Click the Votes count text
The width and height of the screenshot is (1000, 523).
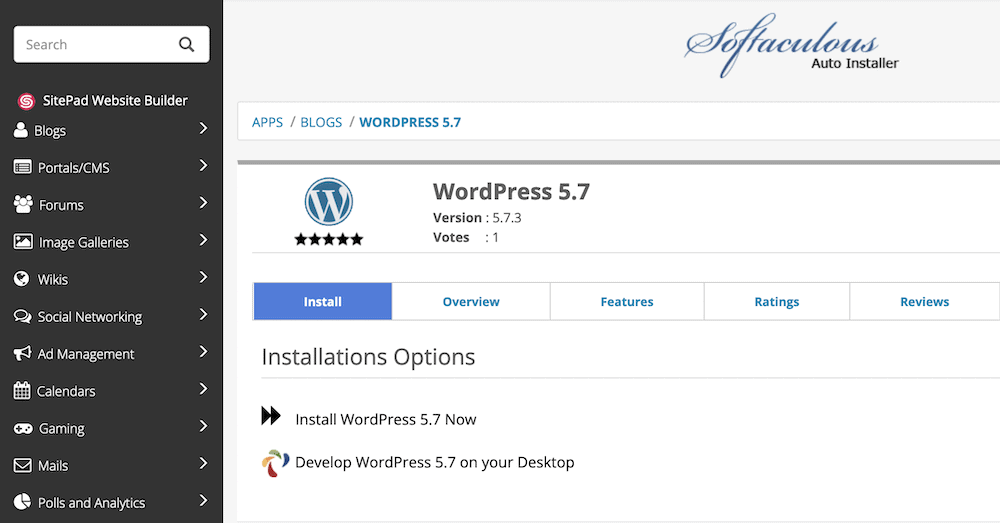[466, 237]
